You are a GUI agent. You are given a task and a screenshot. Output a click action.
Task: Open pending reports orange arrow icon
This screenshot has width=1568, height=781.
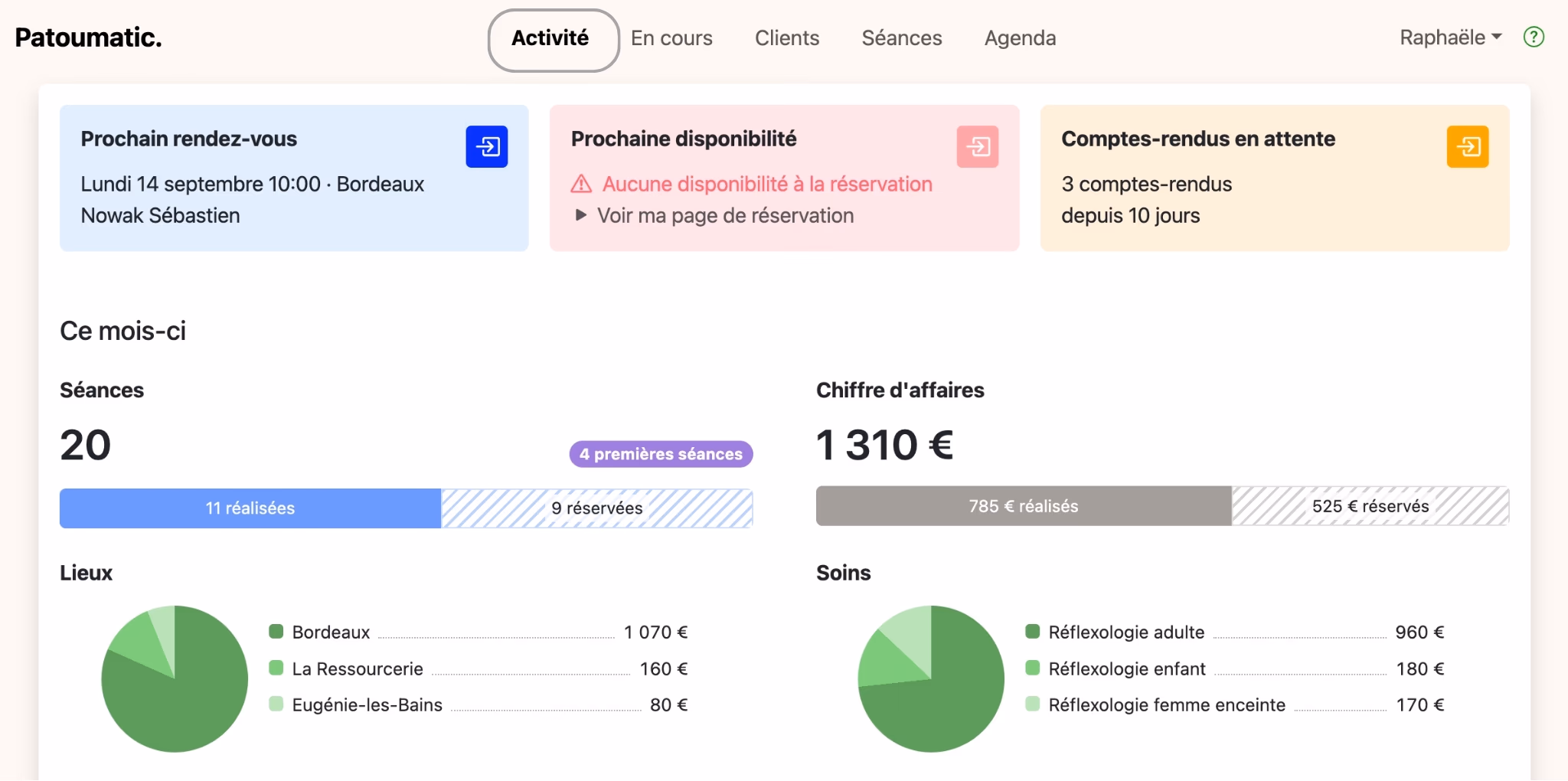point(1468,146)
